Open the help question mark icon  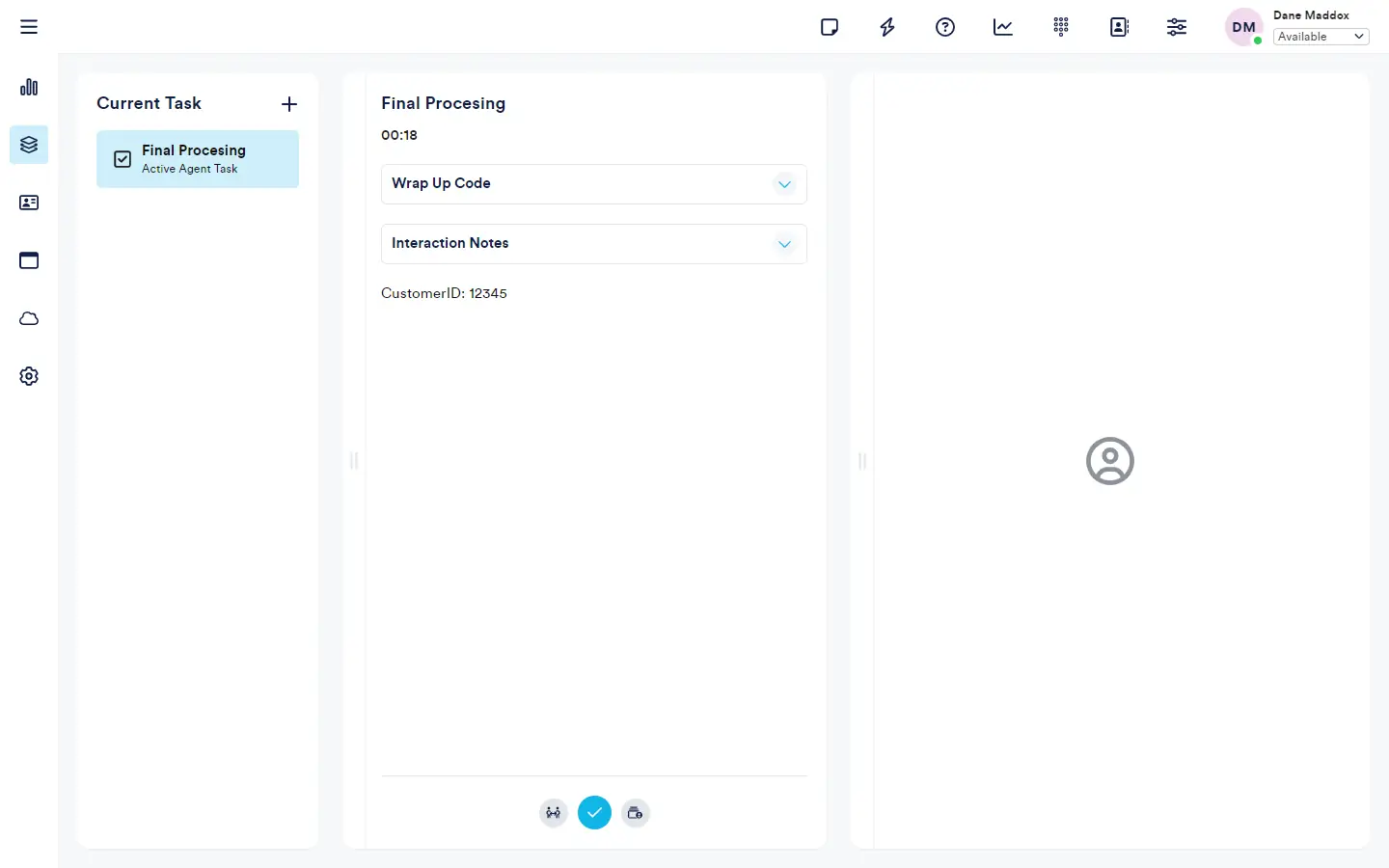click(x=945, y=27)
